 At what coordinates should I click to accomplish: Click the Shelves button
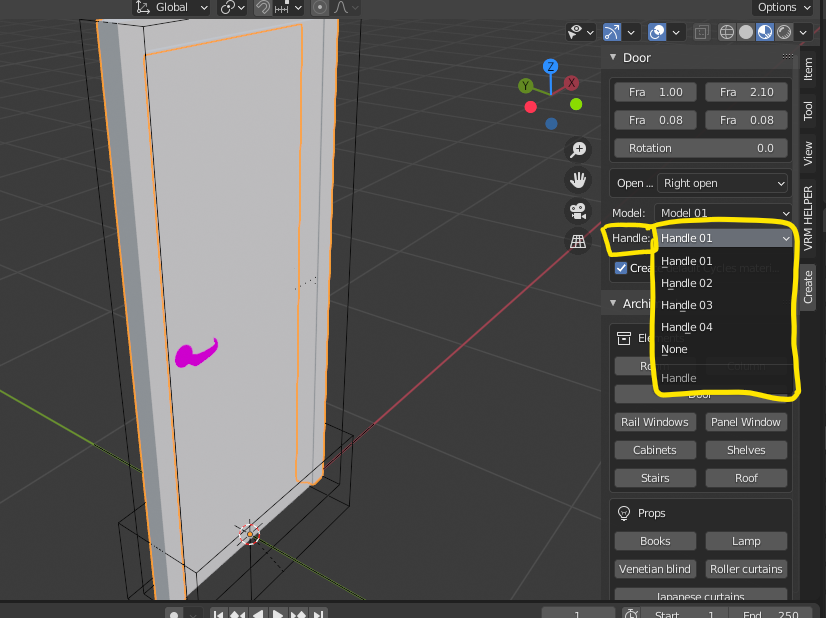(746, 450)
